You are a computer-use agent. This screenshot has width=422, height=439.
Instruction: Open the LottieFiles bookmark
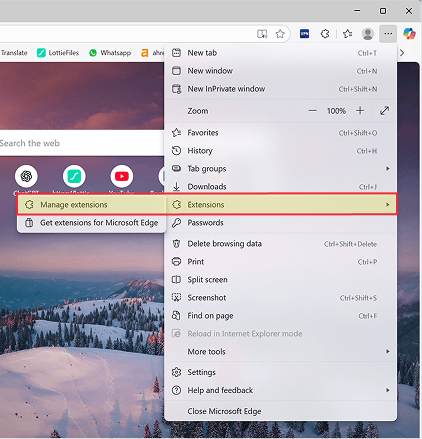pos(58,53)
